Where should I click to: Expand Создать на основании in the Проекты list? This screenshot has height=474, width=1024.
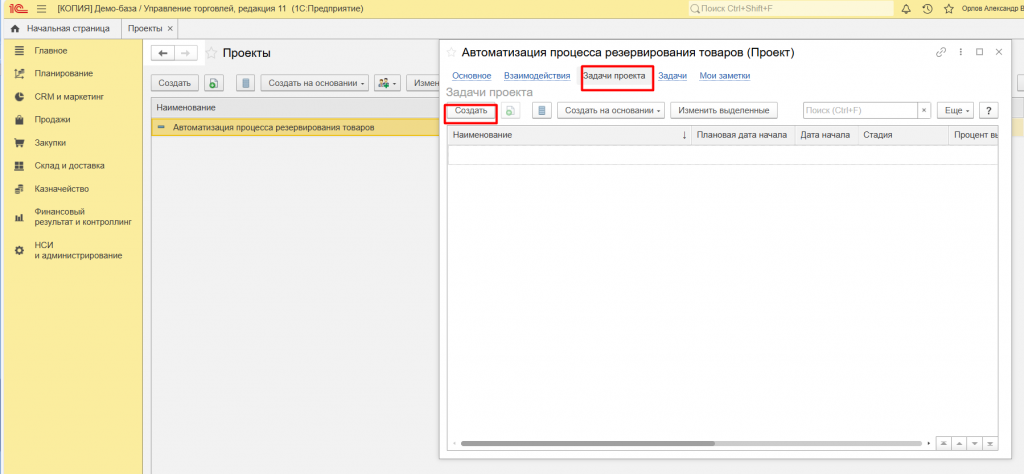click(x=315, y=83)
